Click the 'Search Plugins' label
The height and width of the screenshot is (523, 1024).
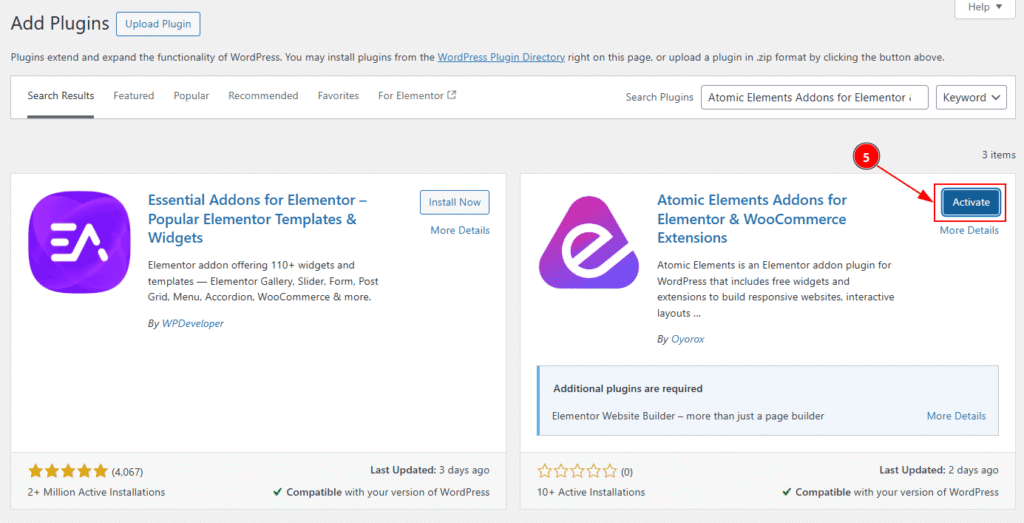(660, 97)
